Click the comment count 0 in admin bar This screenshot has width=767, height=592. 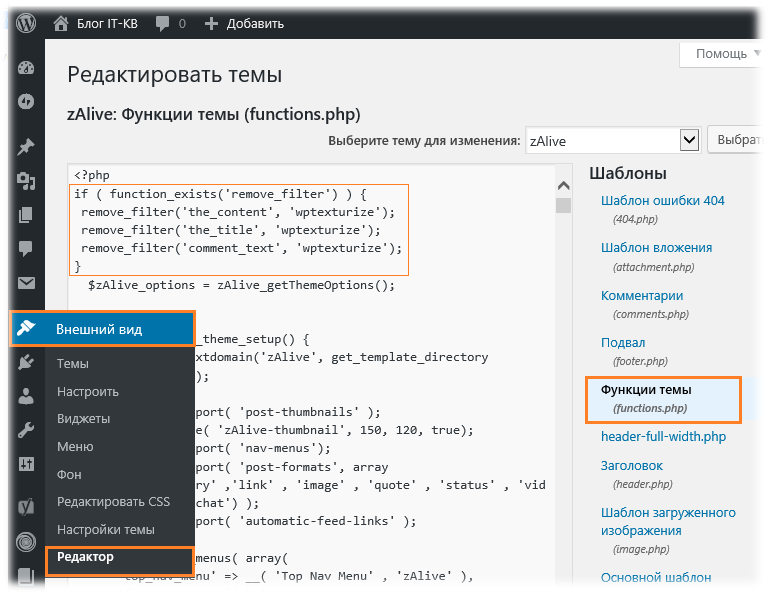tap(182, 23)
